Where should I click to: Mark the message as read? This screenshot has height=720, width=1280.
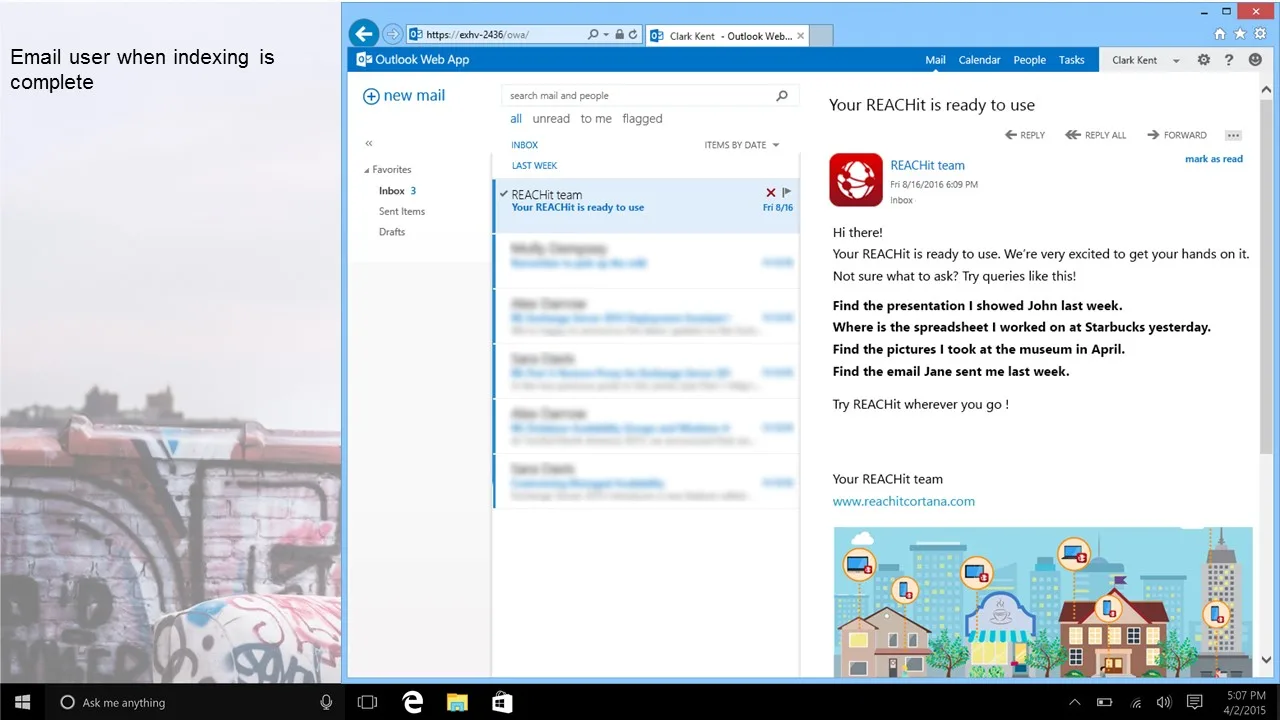tap(1214, 159)
